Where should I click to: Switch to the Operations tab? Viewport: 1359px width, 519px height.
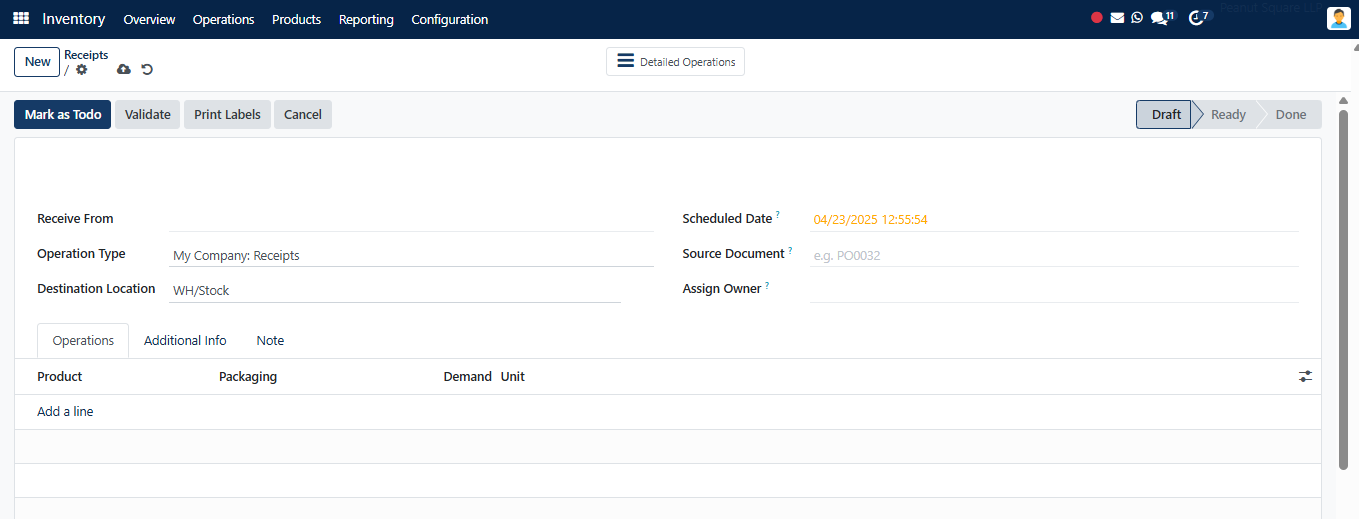pyautogui.click(x=83, y=340)
